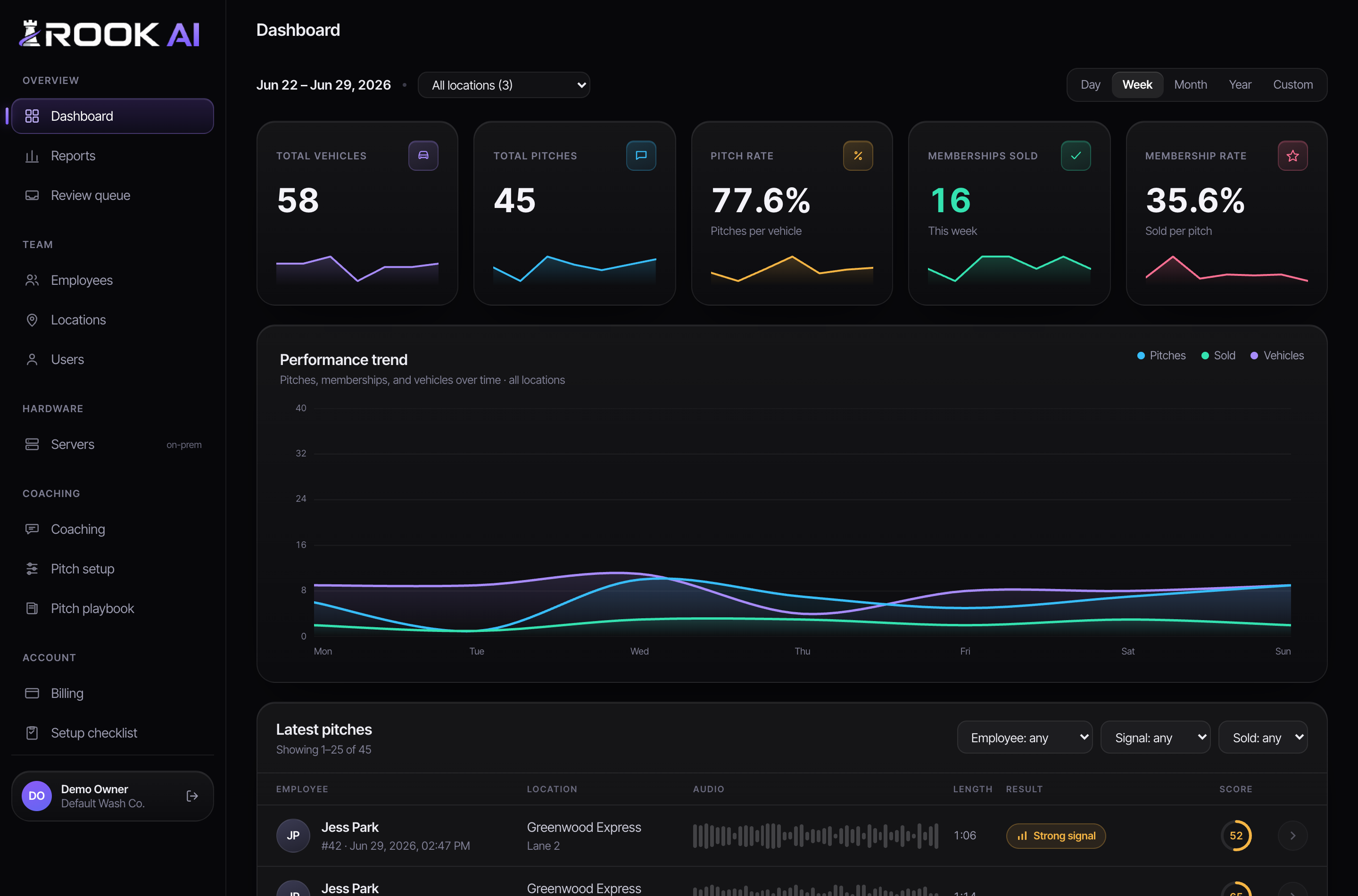
Task: Go to Review queue
Action: [113, 195]
